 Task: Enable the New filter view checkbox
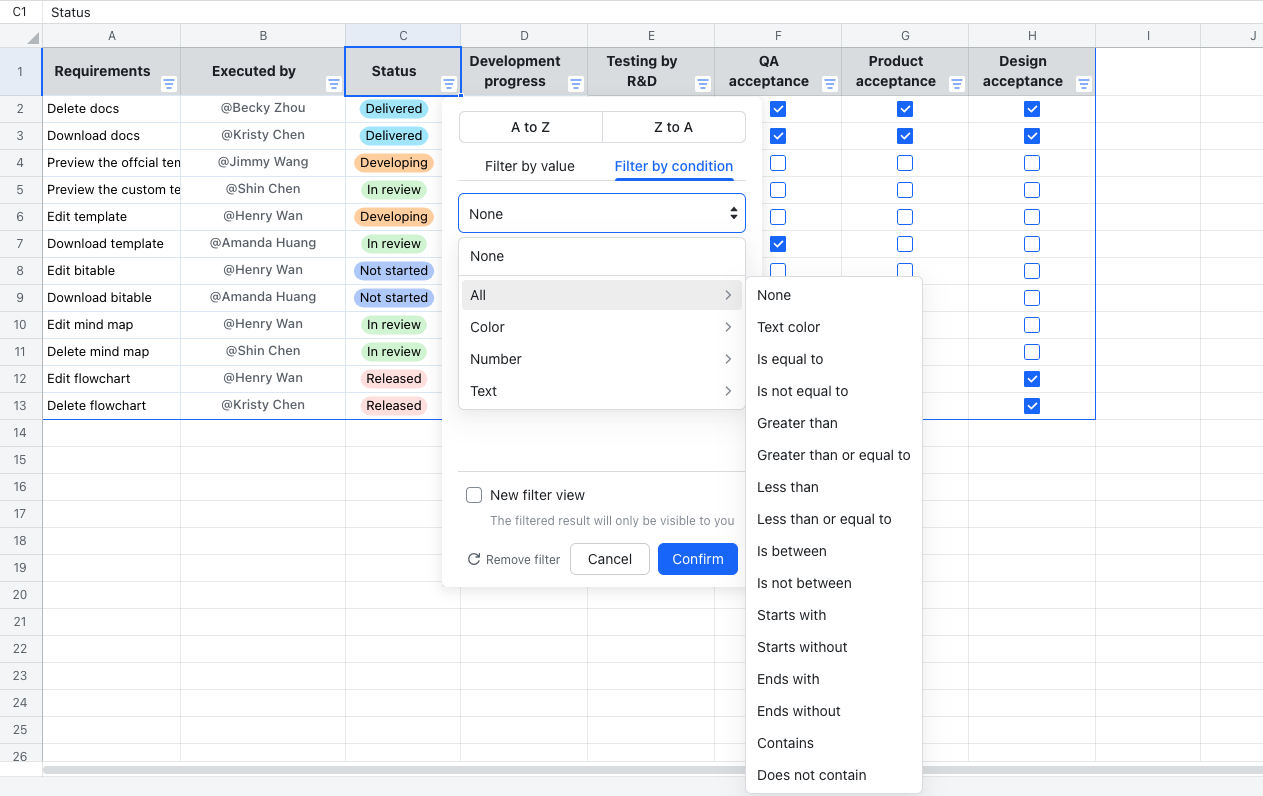click(x=474, y=495)
